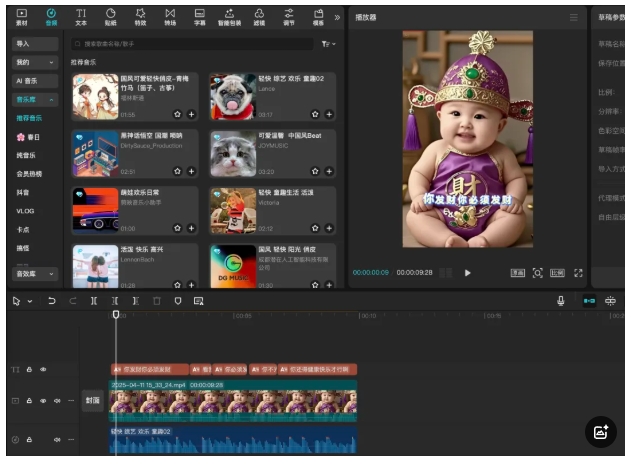Open the 特效 (Effects) panel icon
631x464 pixels.
click(x=140, y=16)
